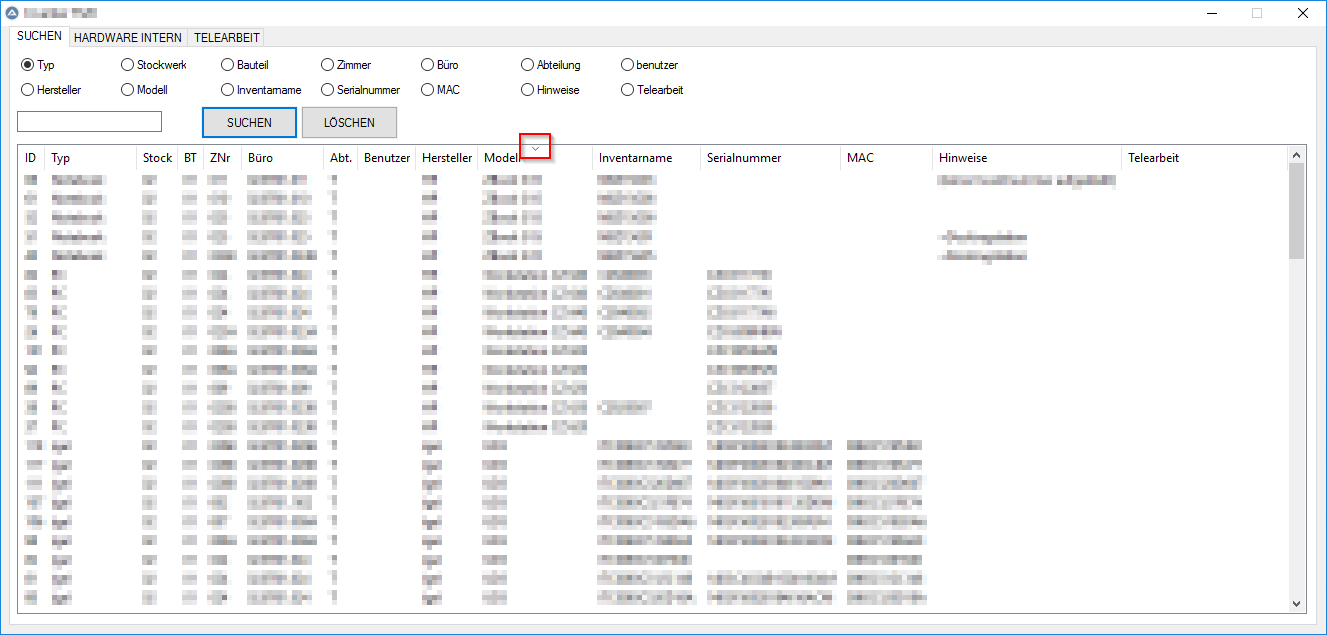Image resolution: width=1327 pixels, height=635 pixels.
Task: Click into the search text field
Action: pyautogui.click(x=89, y=122)
